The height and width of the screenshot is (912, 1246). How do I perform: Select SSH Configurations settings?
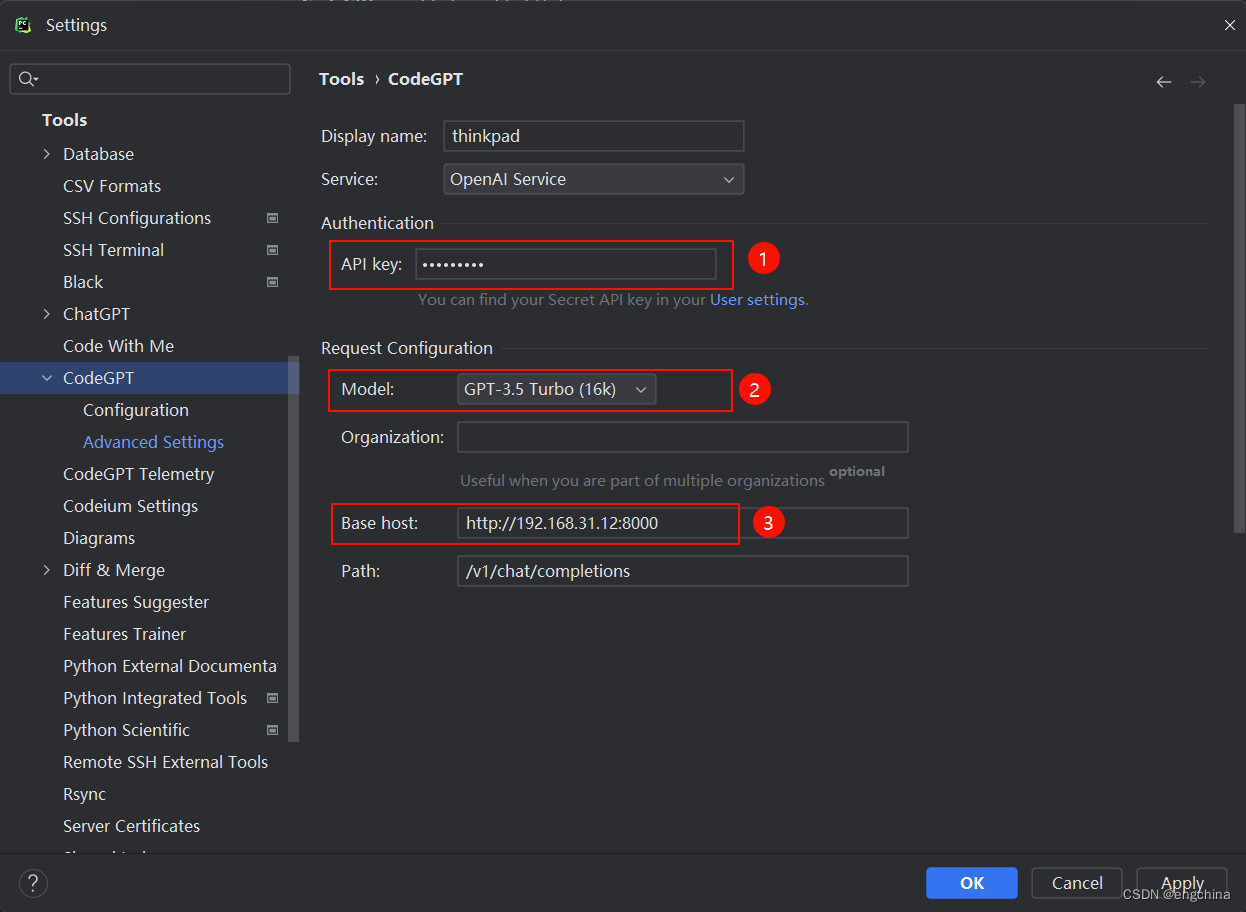[137, 218]
